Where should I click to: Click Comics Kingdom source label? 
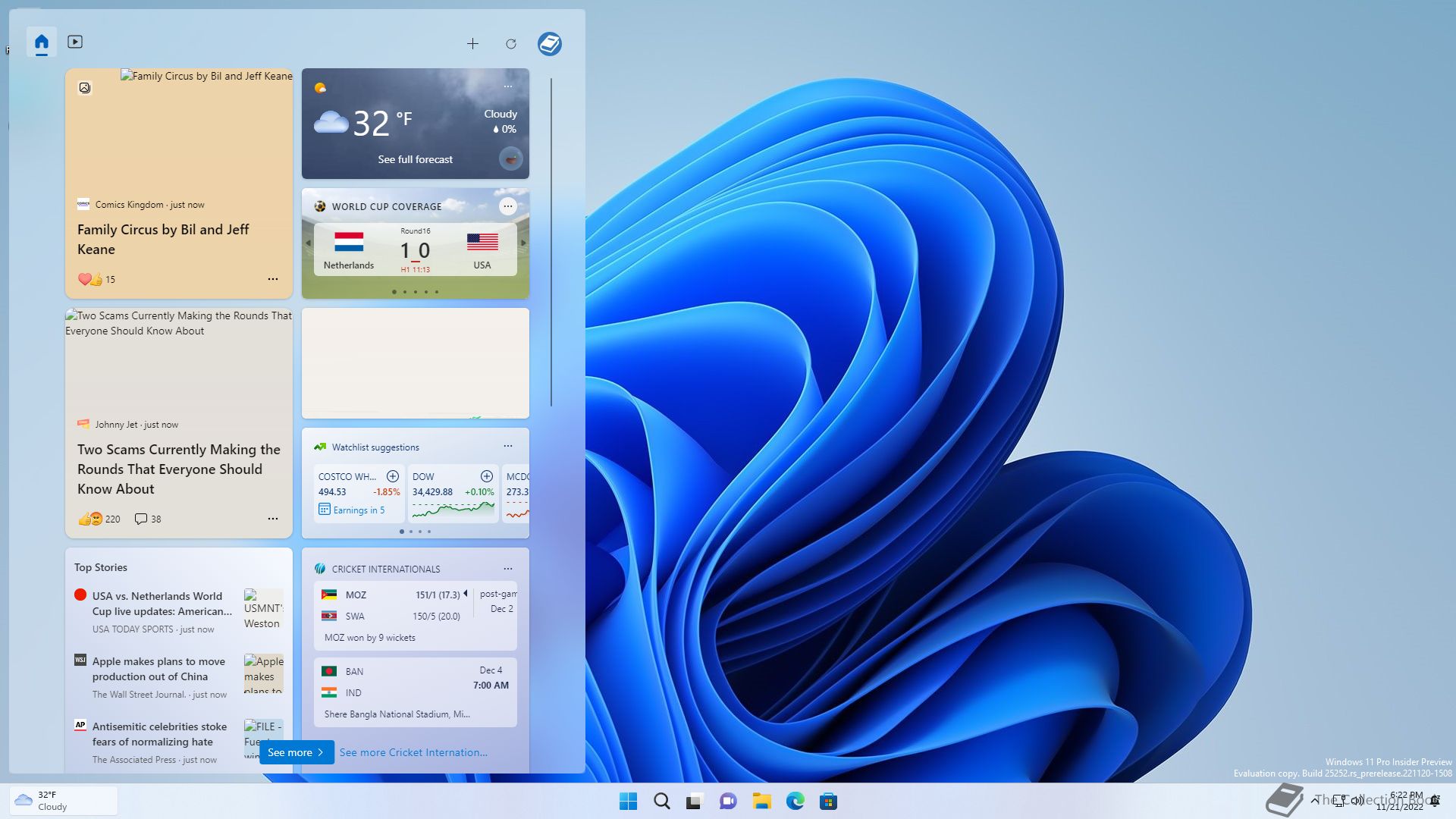tap(129, 205)
